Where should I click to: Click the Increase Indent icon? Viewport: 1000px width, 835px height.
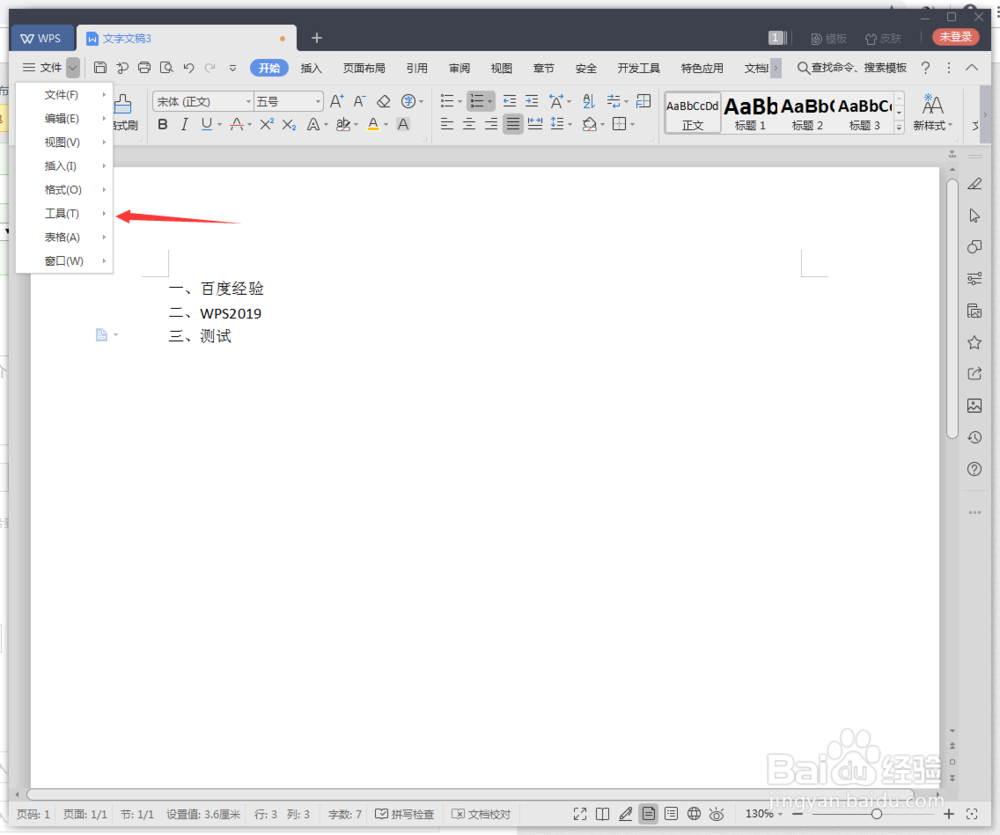pyautogui.click(x=532, y=101)
